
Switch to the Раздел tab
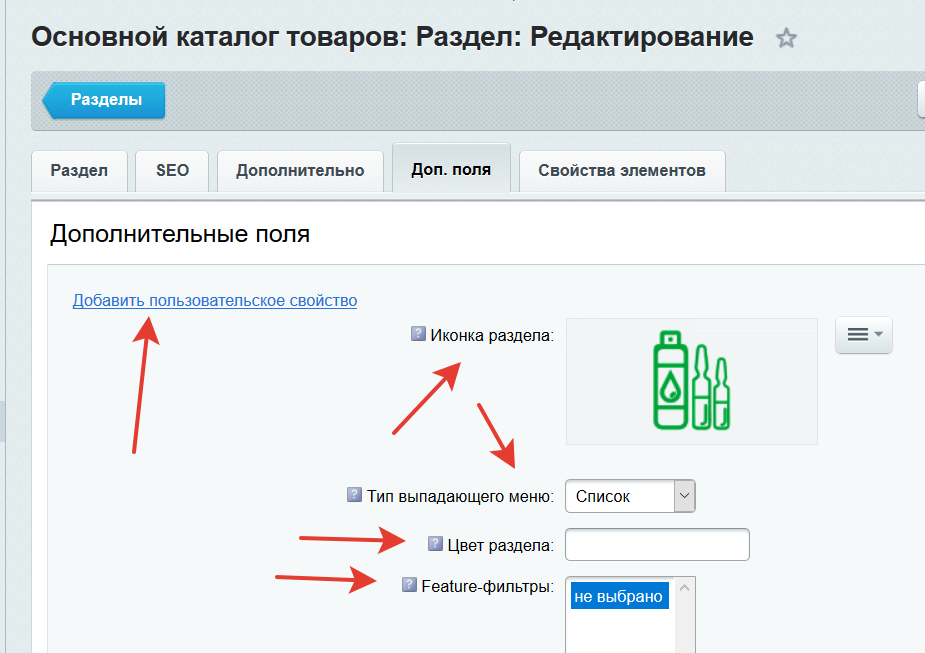point(79,170)
